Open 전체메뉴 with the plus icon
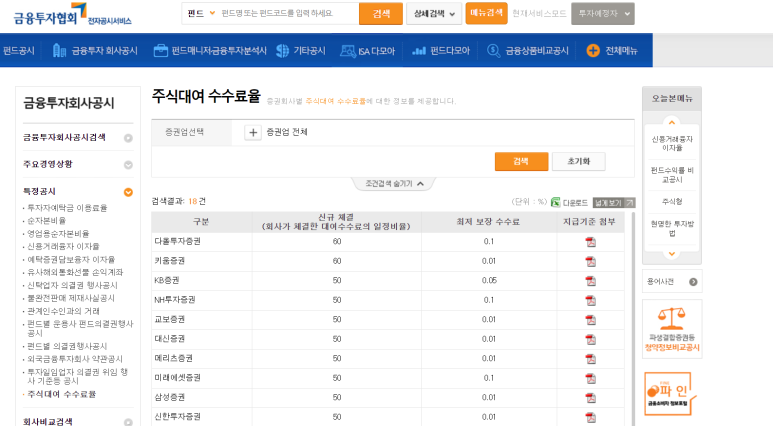 click(x=612, y=50)
